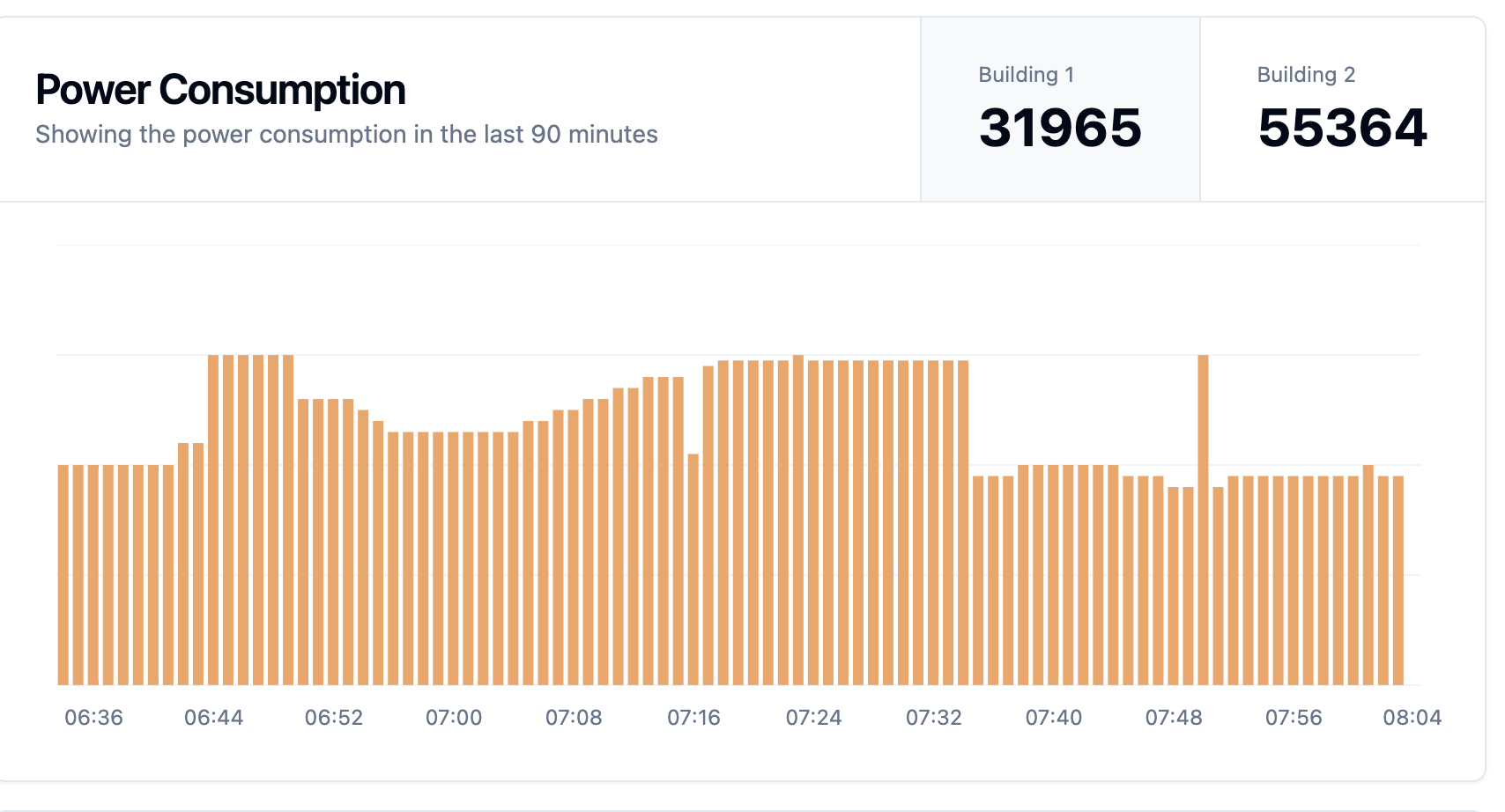Click the 07:56 axis label
1505x812 pixels.
[1294, 718]
